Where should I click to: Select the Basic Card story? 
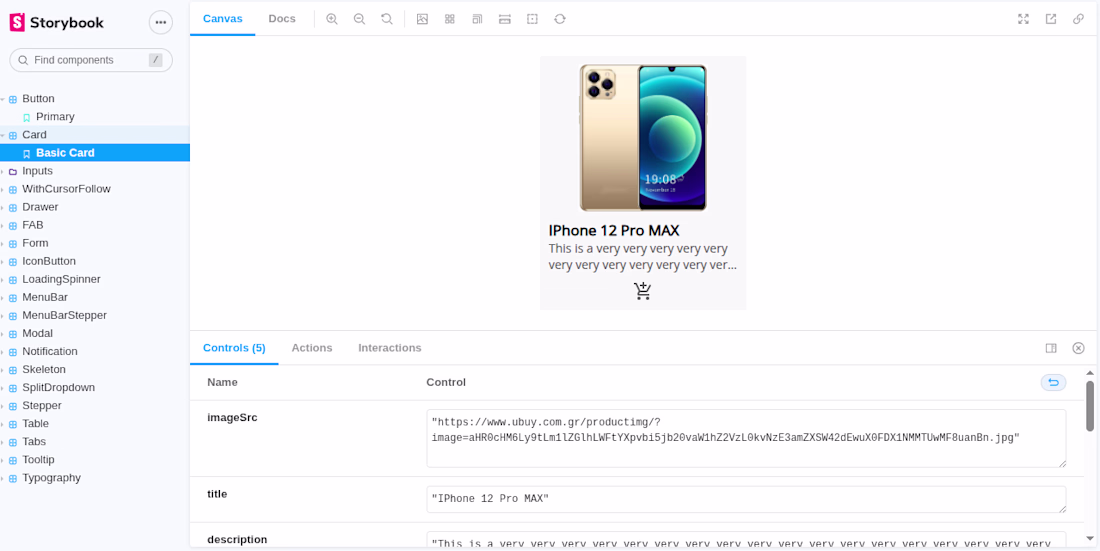tap(95, 153)
